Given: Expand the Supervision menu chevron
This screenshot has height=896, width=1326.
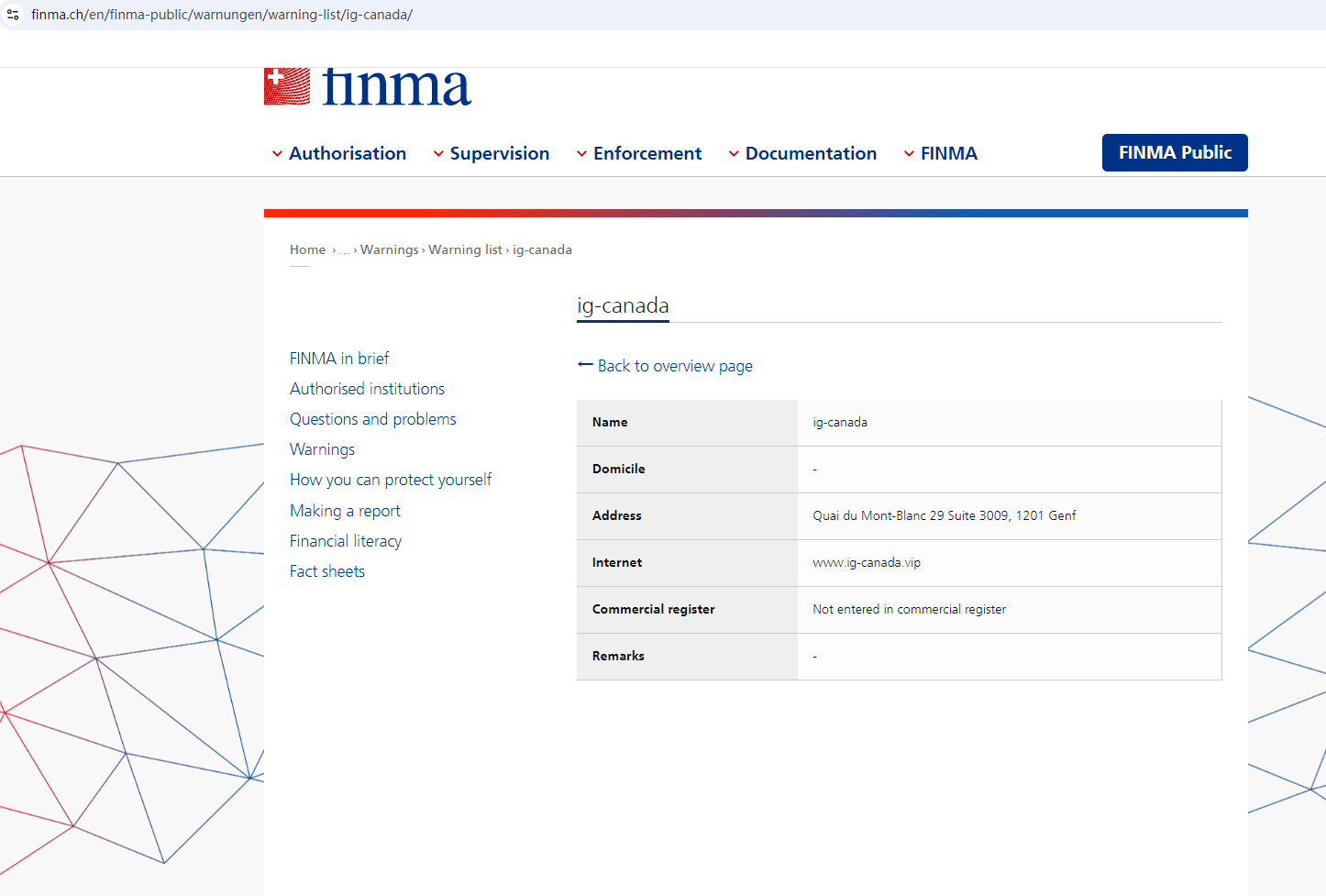Looking at the screenshot, I should coord(438,154).
